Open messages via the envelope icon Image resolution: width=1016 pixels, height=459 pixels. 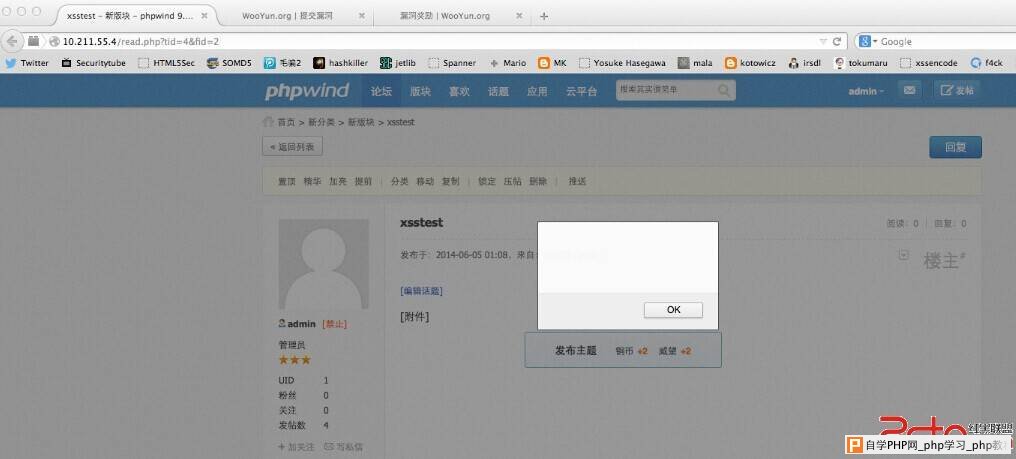pos(909,91)
